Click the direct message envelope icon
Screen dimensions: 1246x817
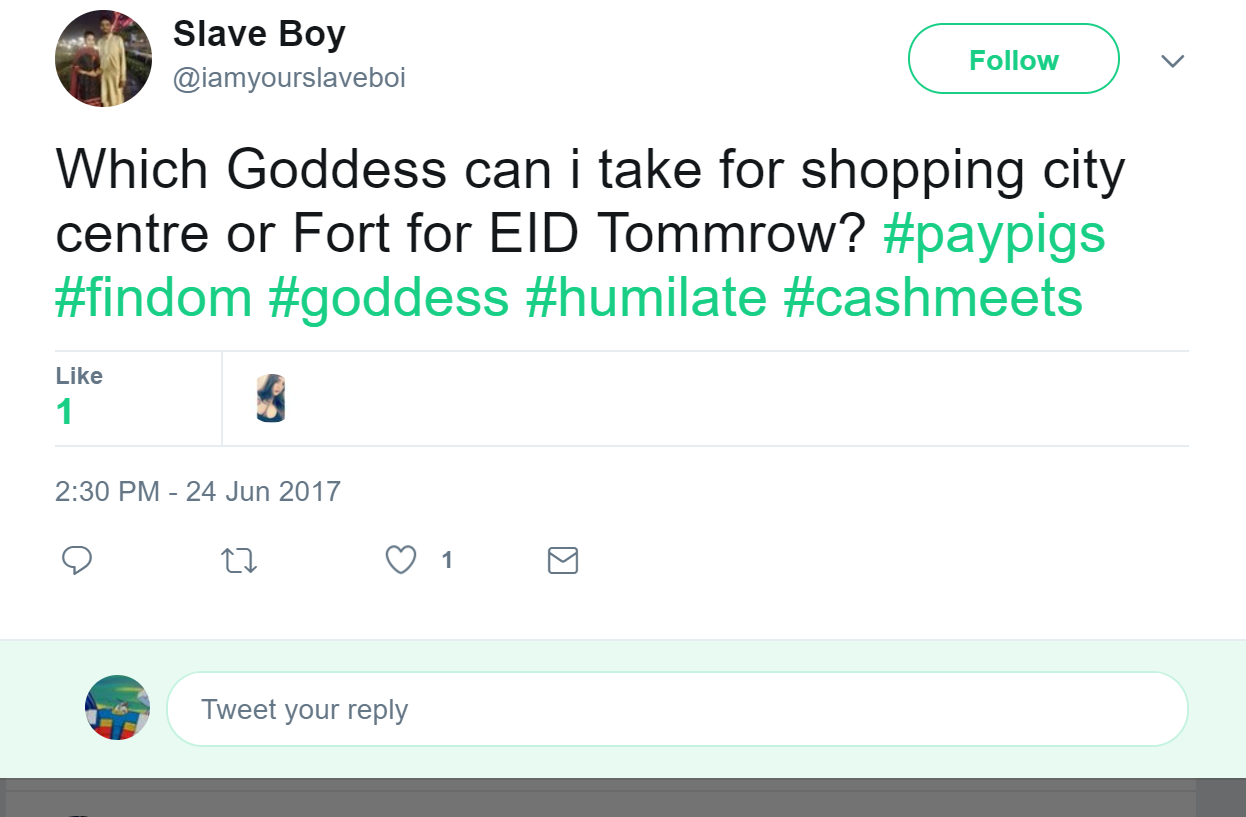point(563,561)
